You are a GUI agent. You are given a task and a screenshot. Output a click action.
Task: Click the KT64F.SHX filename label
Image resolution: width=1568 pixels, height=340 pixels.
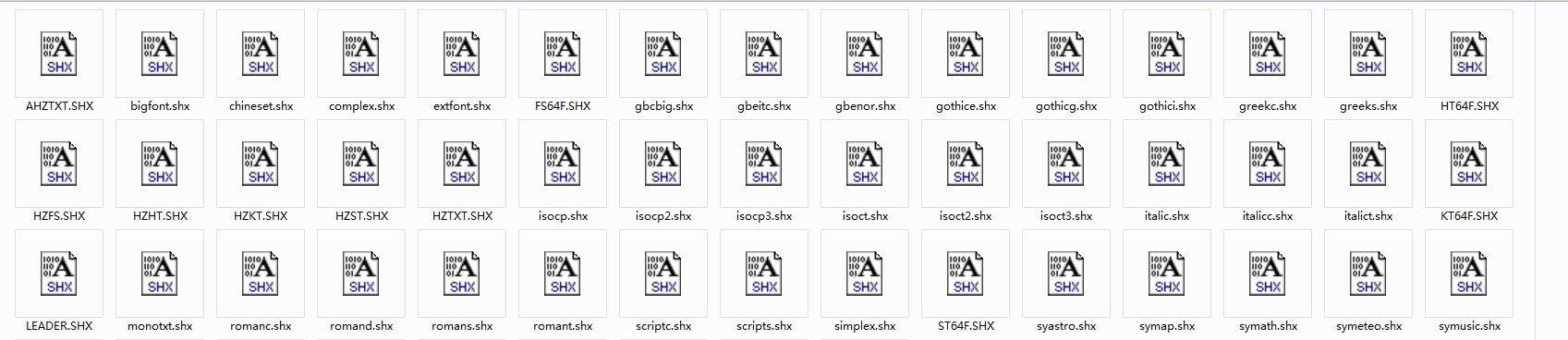1469,216
